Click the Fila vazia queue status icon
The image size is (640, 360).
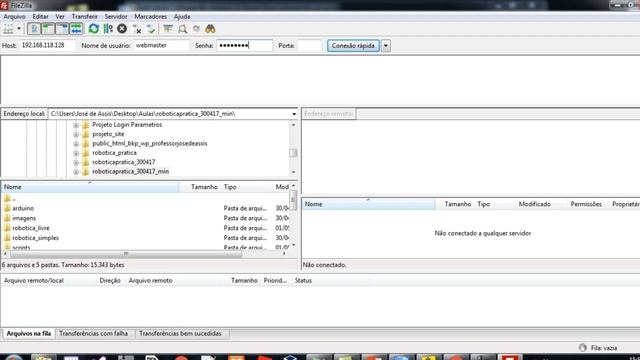click(x=583, y=348)
